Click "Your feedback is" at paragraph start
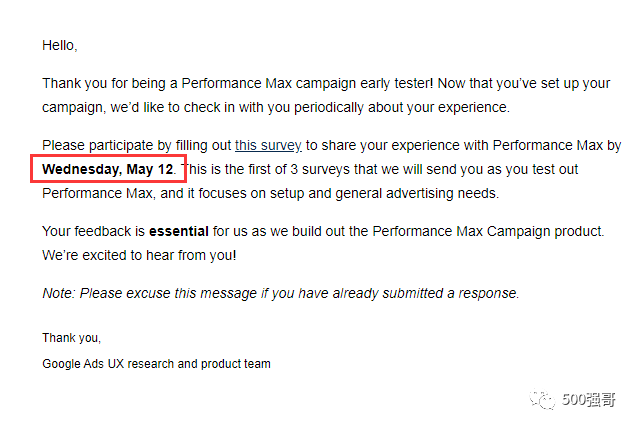The height and width of the screenshot is (428, 636). click(x=93, y=231)
